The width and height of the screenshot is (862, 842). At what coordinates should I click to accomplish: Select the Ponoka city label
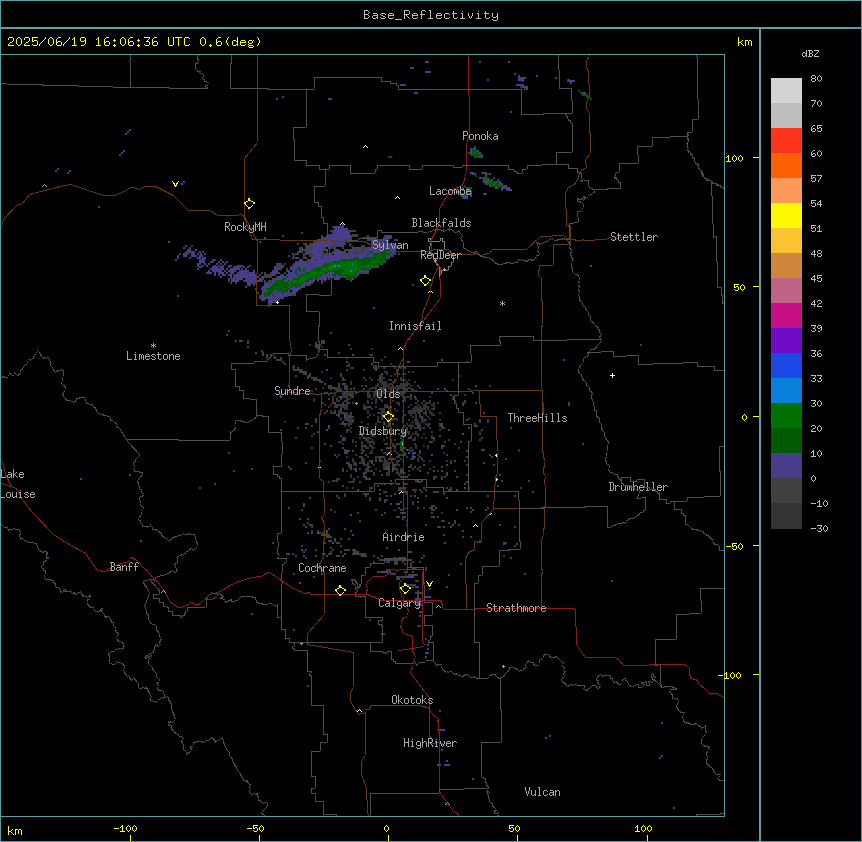tap(480, 136)
